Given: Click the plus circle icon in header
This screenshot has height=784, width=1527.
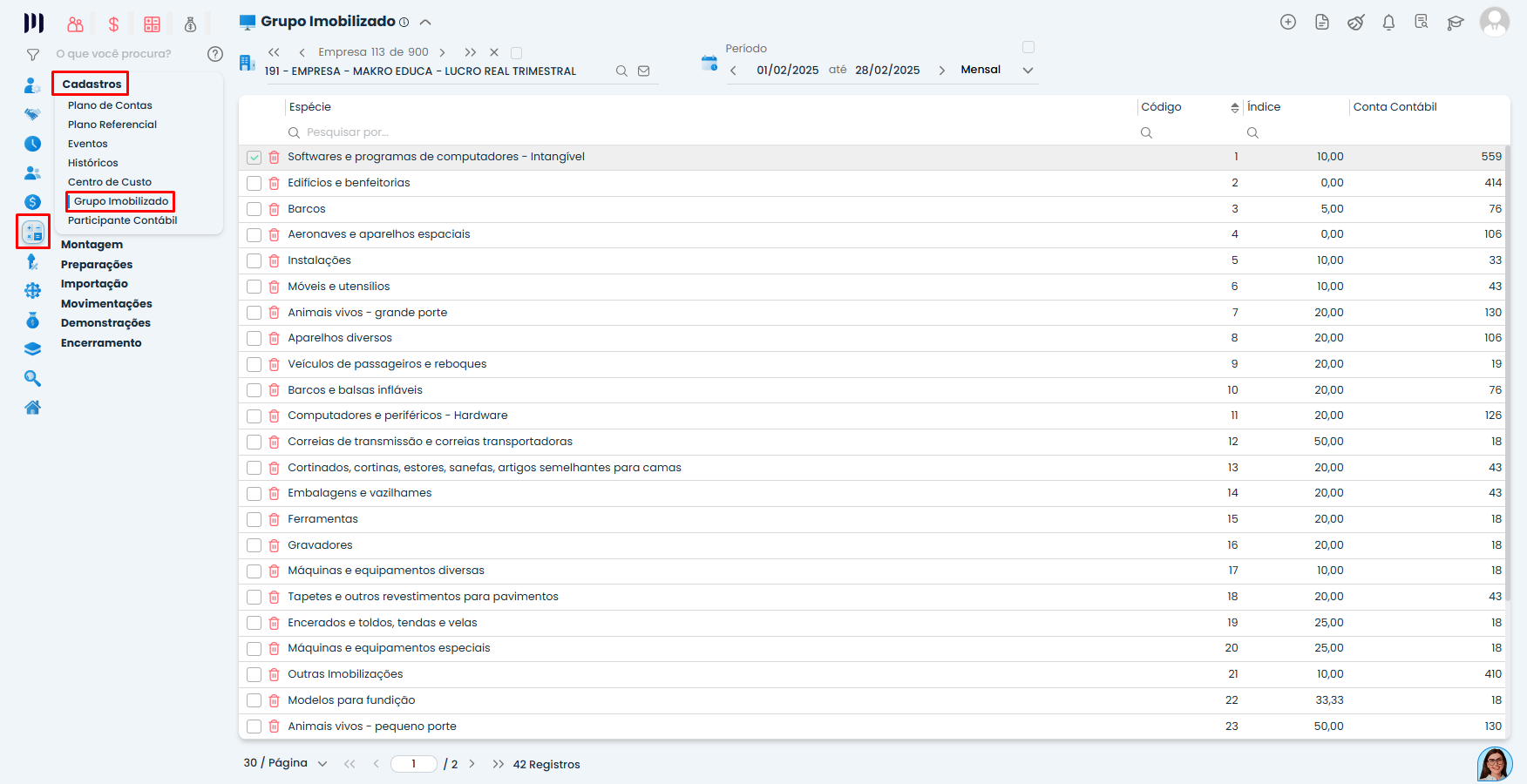Looking at the screenshot, I should [1288, 23].
